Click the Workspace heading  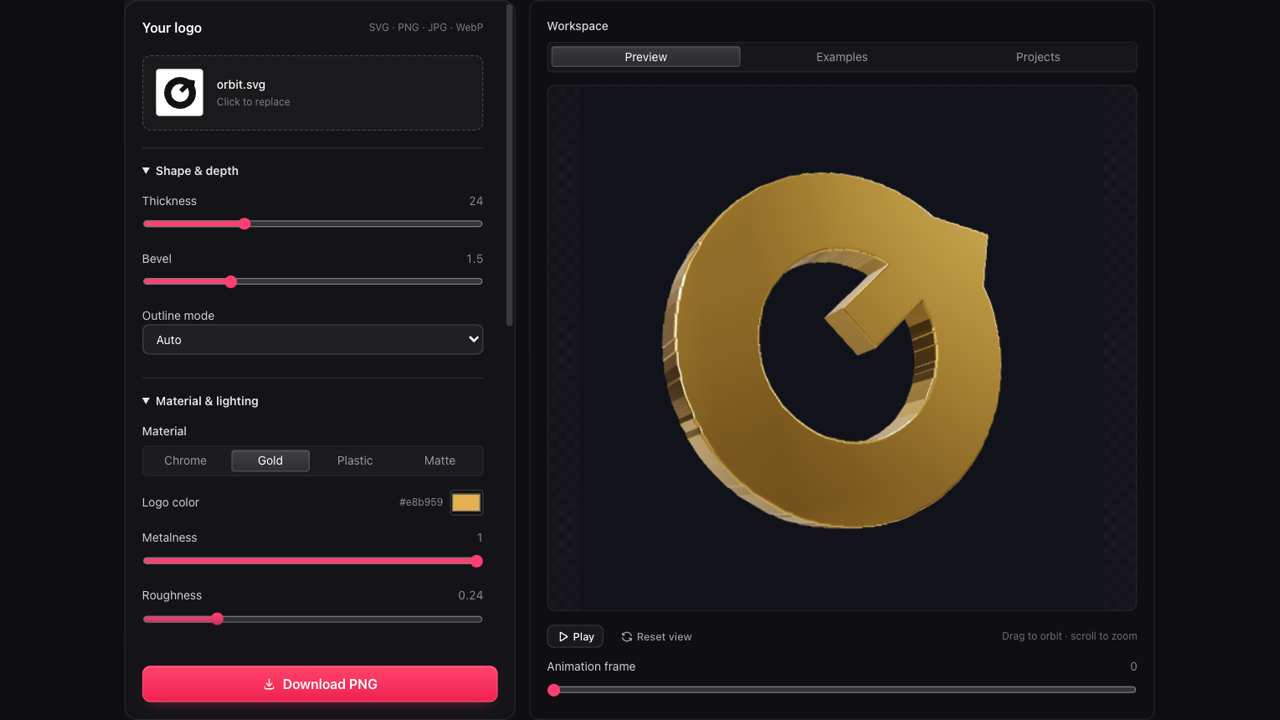pyautogui.click(x=577, y=26)
